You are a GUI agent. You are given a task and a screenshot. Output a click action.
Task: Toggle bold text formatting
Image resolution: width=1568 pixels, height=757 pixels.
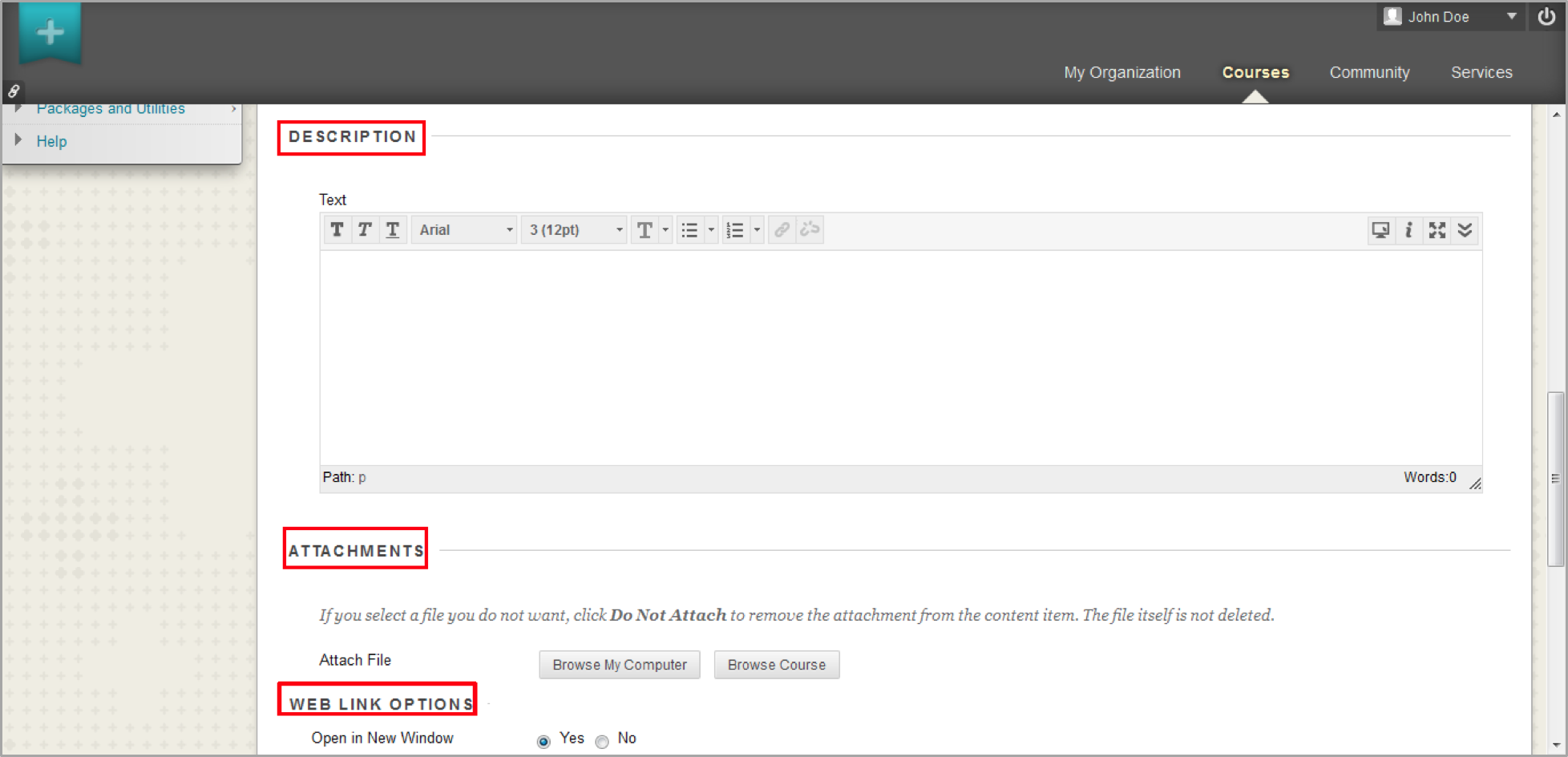(x=337, y=230)
